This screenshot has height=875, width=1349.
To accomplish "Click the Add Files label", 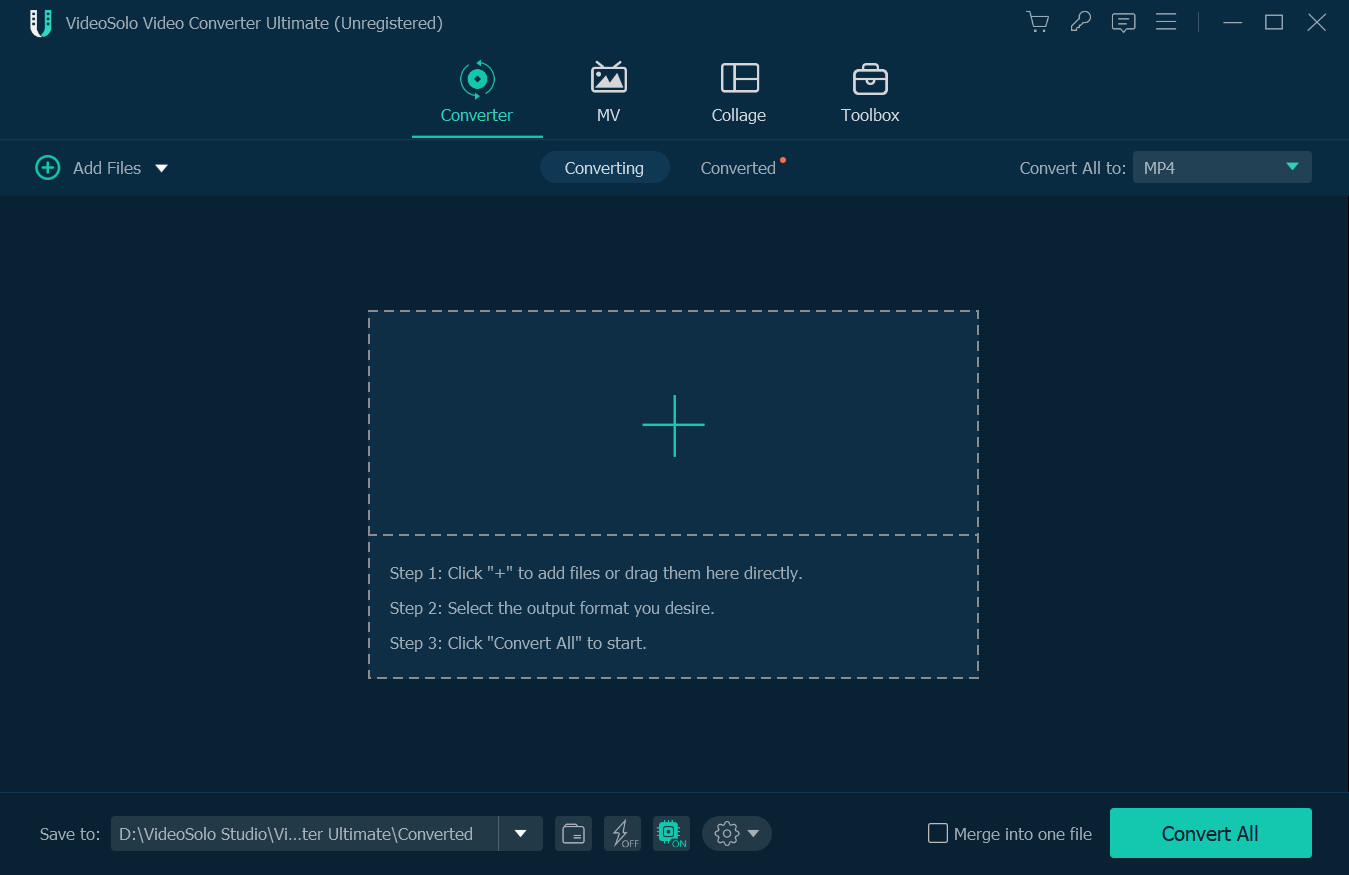I will (107, 168).
